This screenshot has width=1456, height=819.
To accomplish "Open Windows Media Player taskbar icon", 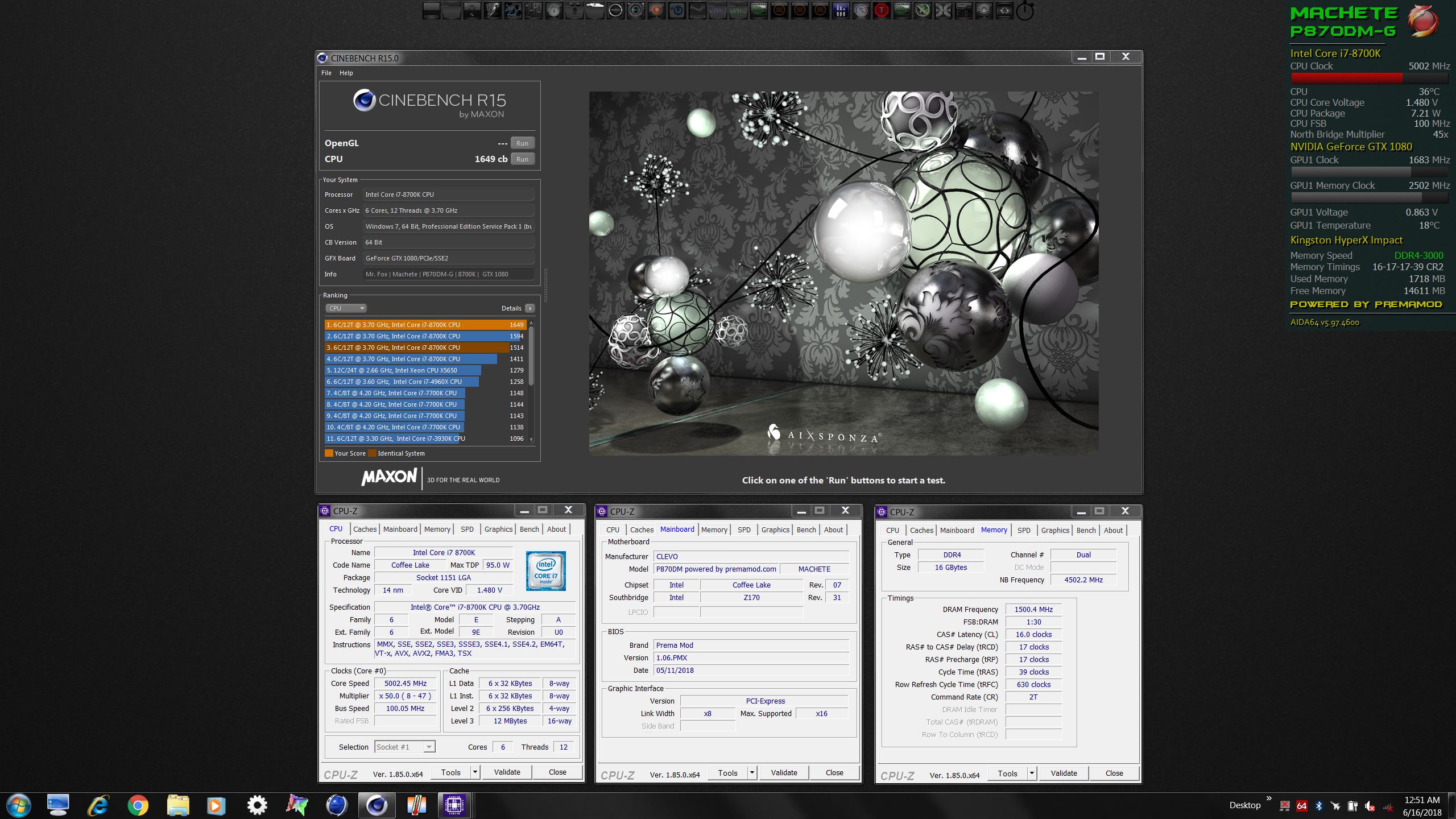I will click(216, 805).
